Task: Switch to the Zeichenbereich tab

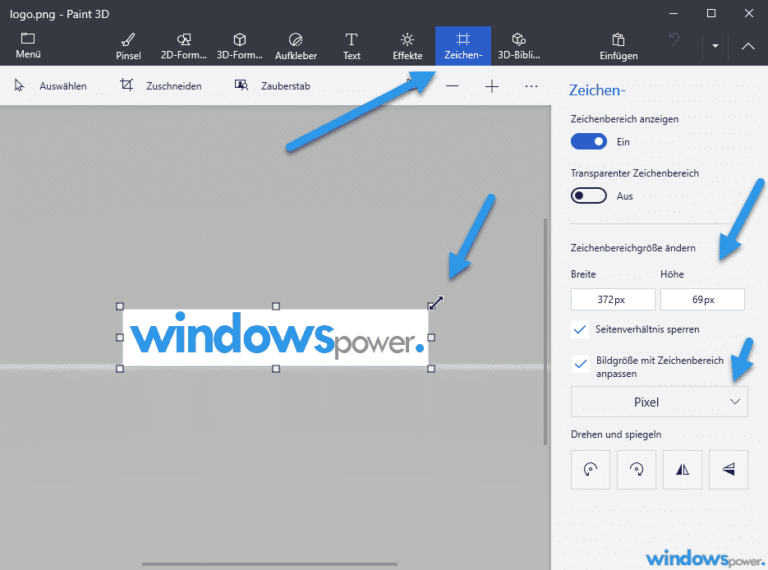Action: tap(463, 46)
